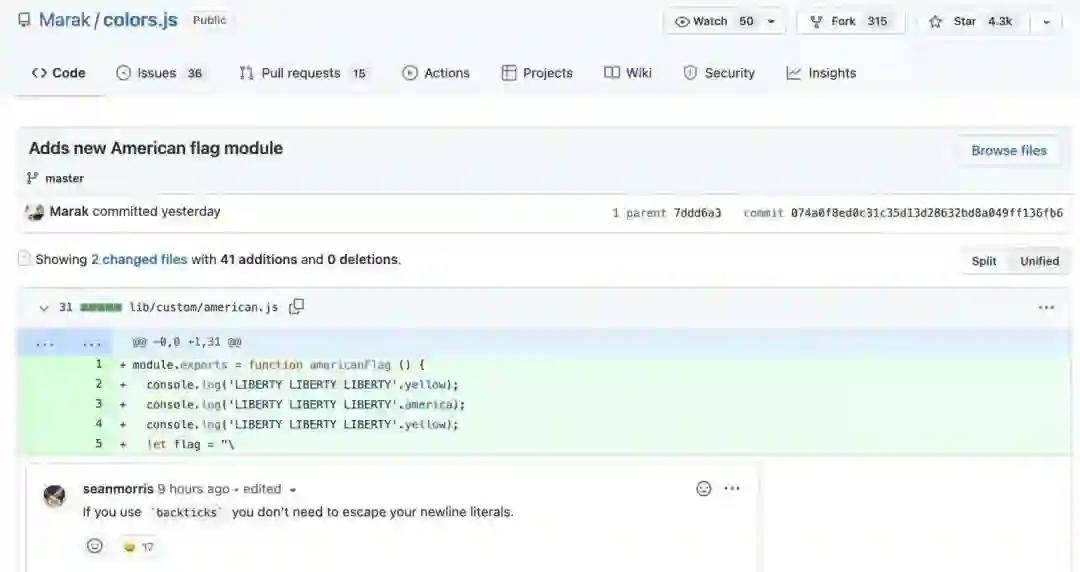Open file options menu for american.js

click(x=1046, y=307)
